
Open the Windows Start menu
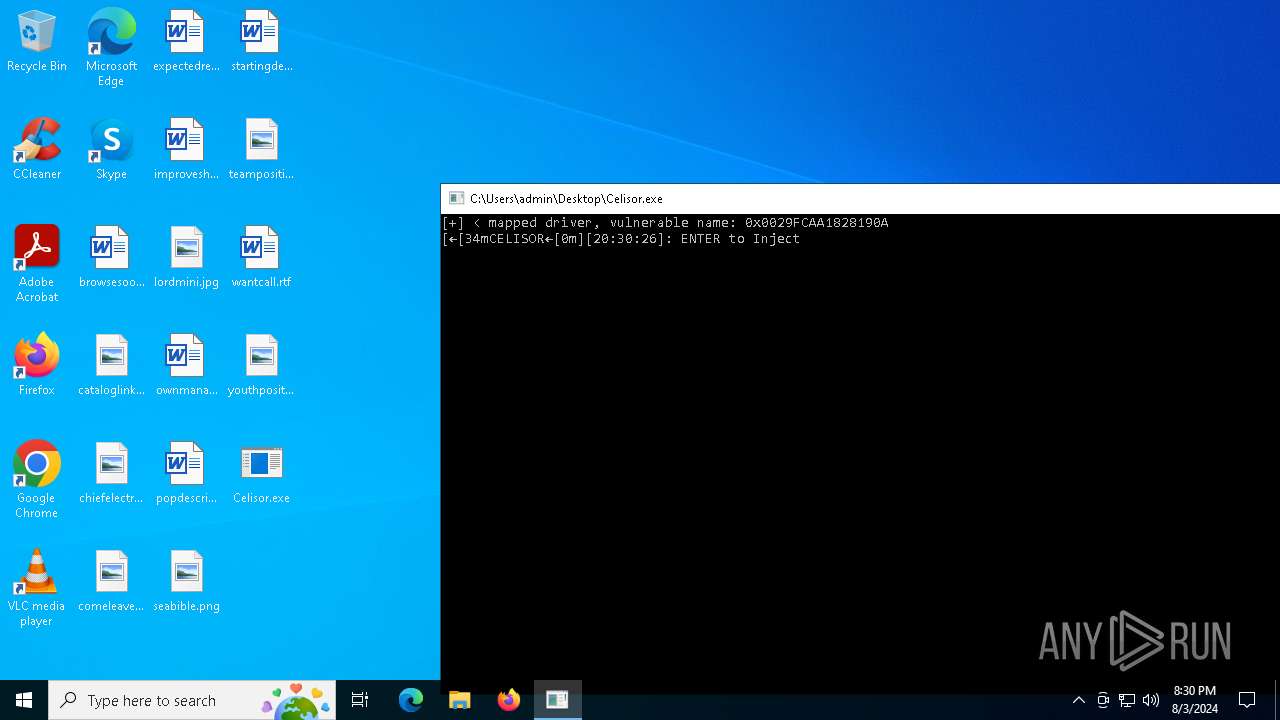point(24,700)
